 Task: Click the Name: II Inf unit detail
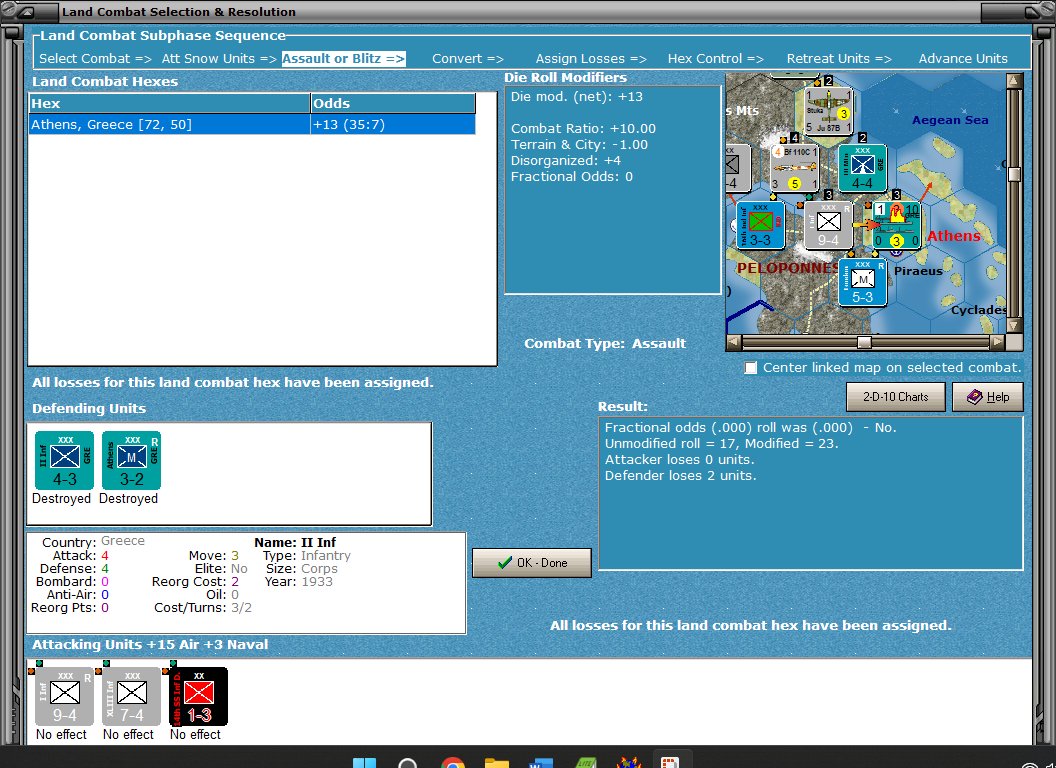click(x=295, y=542)
